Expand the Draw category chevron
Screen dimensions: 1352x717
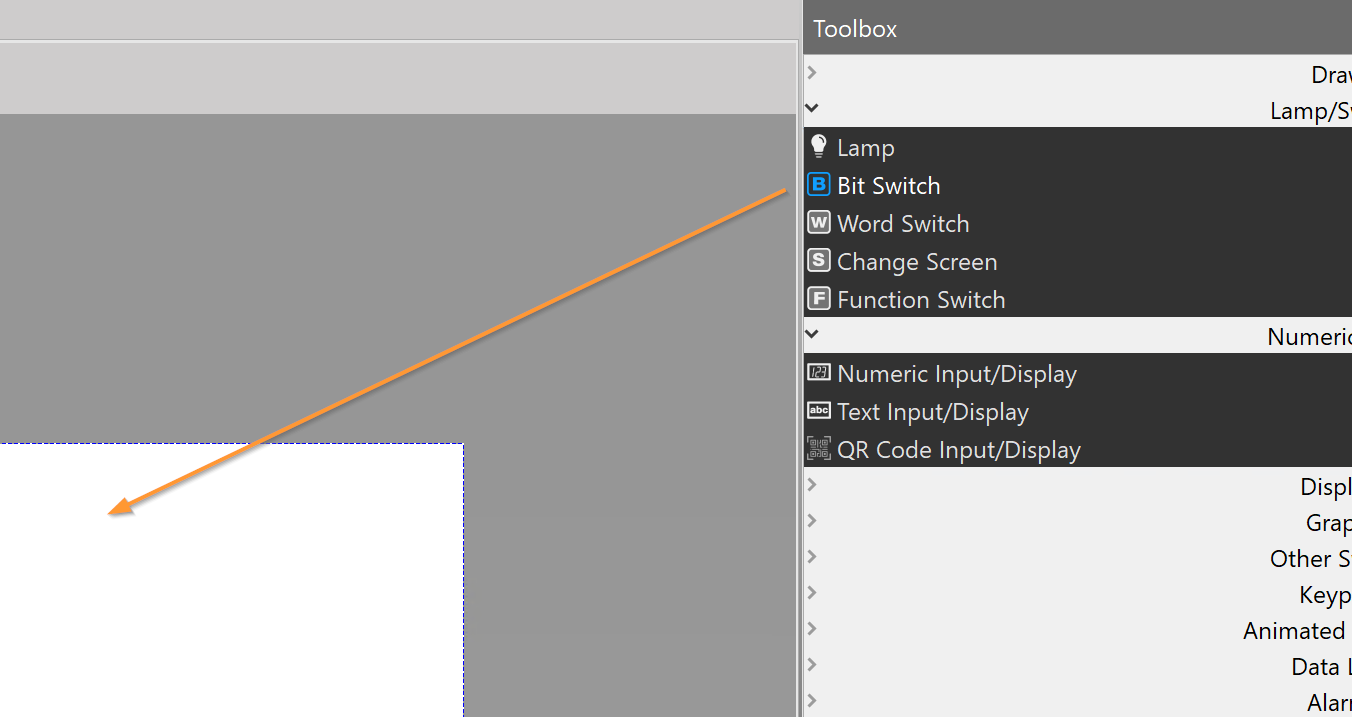(812, 72)
